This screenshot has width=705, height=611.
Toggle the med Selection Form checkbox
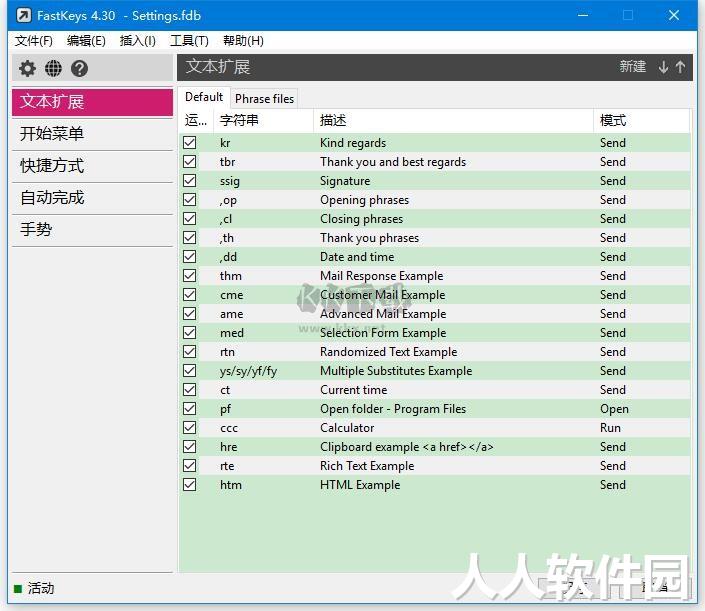pos(190,333)
